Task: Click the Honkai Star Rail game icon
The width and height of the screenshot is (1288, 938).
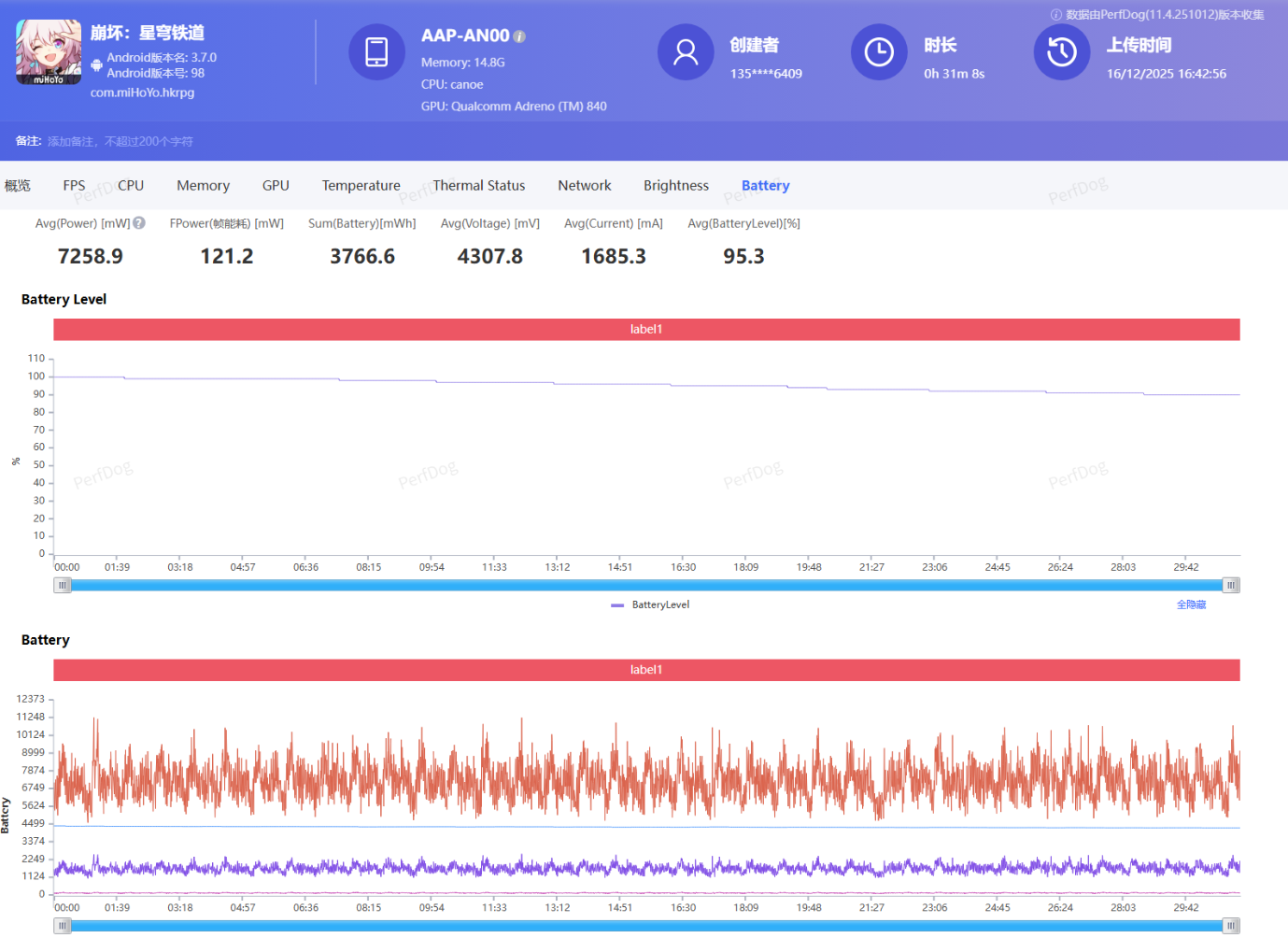Action: click(49, 52)
